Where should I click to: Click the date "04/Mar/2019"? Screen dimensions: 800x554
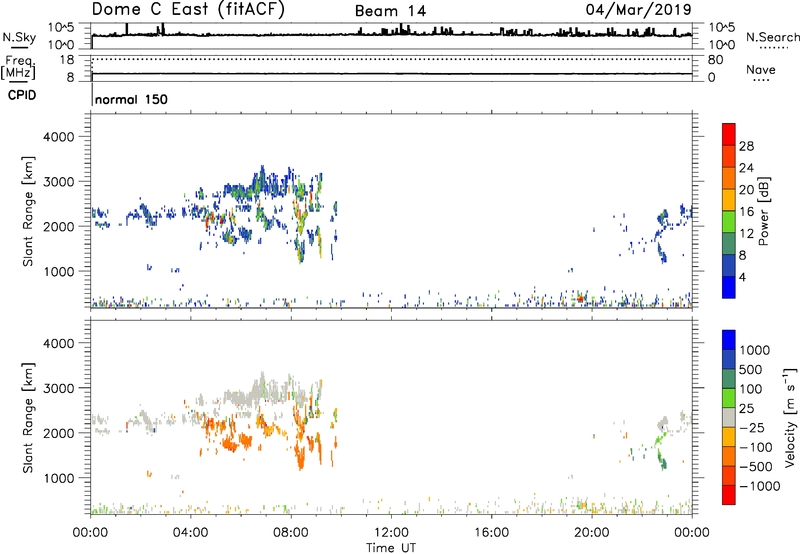click(638, 10)
